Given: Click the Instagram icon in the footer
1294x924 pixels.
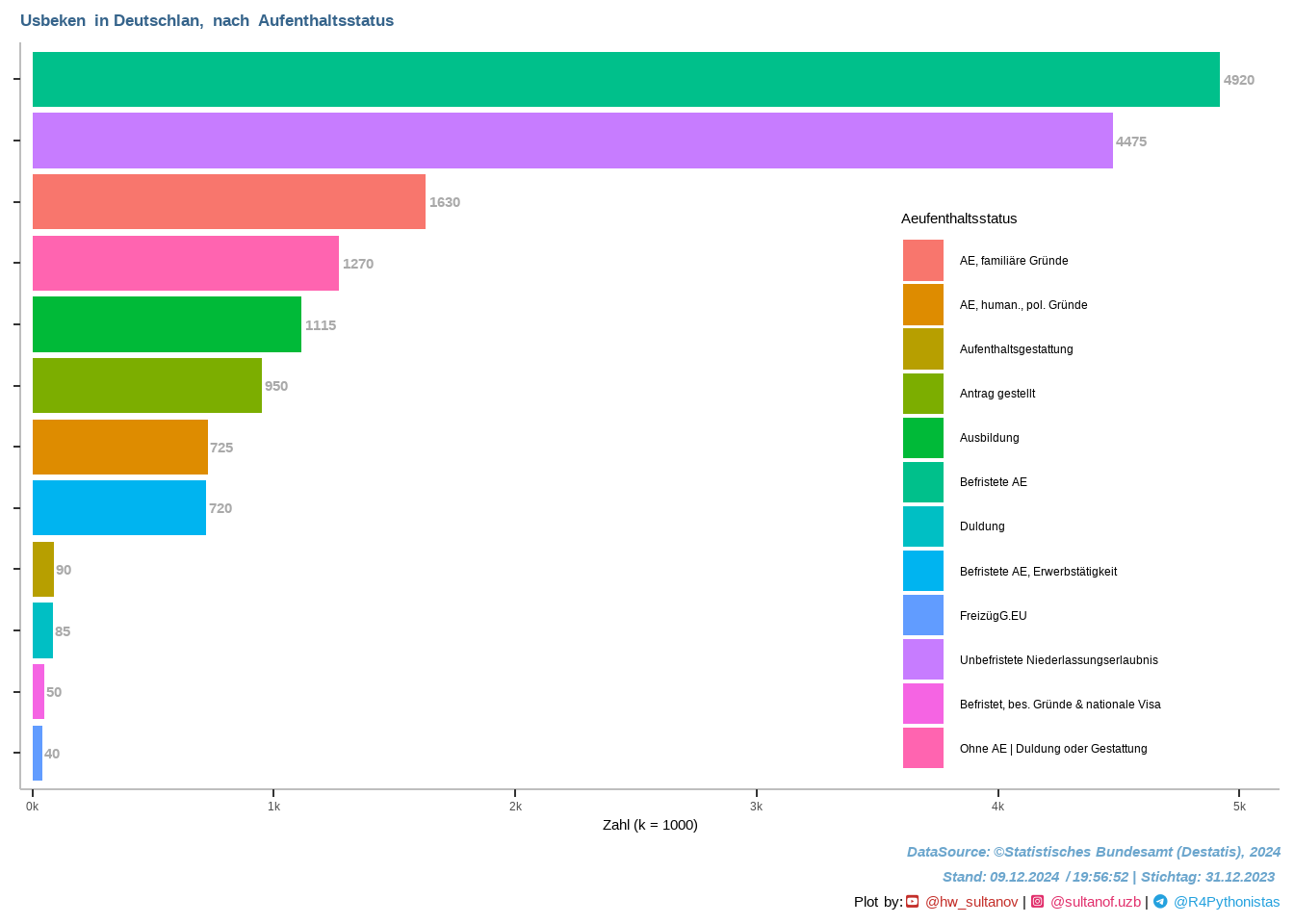Looking at the screenshot, I should pyautogui.click(x=1037, y=902).
